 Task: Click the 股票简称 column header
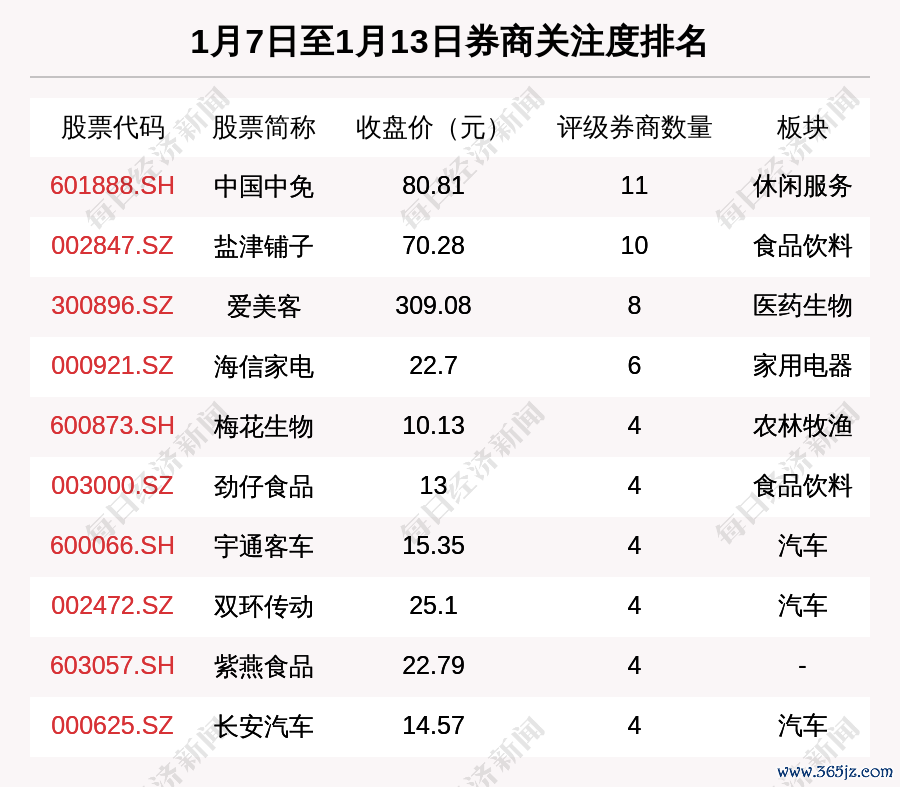[263, 127]
